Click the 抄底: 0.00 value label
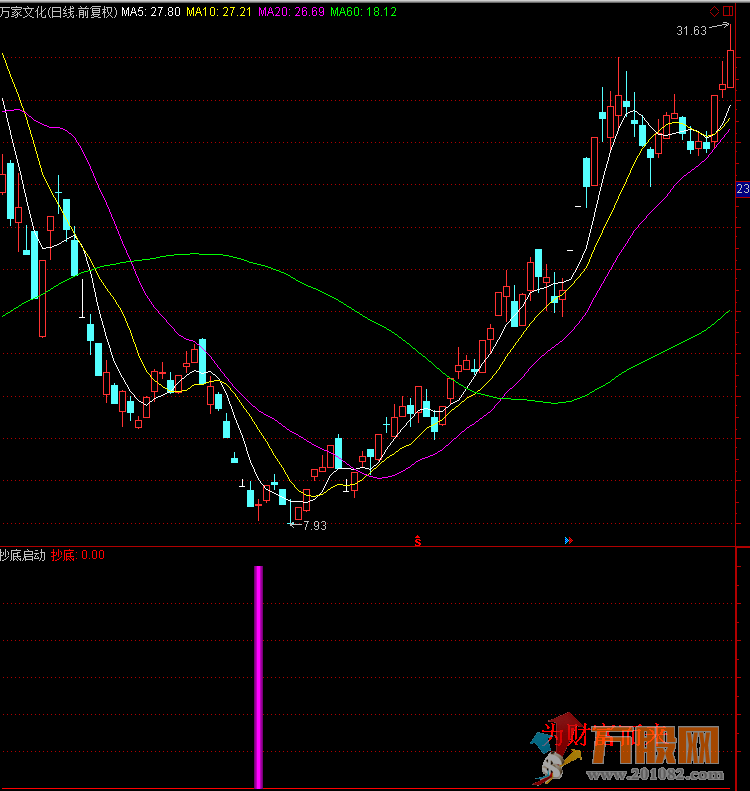The width and height of the screenshot is (750, 791). (x=78, y=555)
